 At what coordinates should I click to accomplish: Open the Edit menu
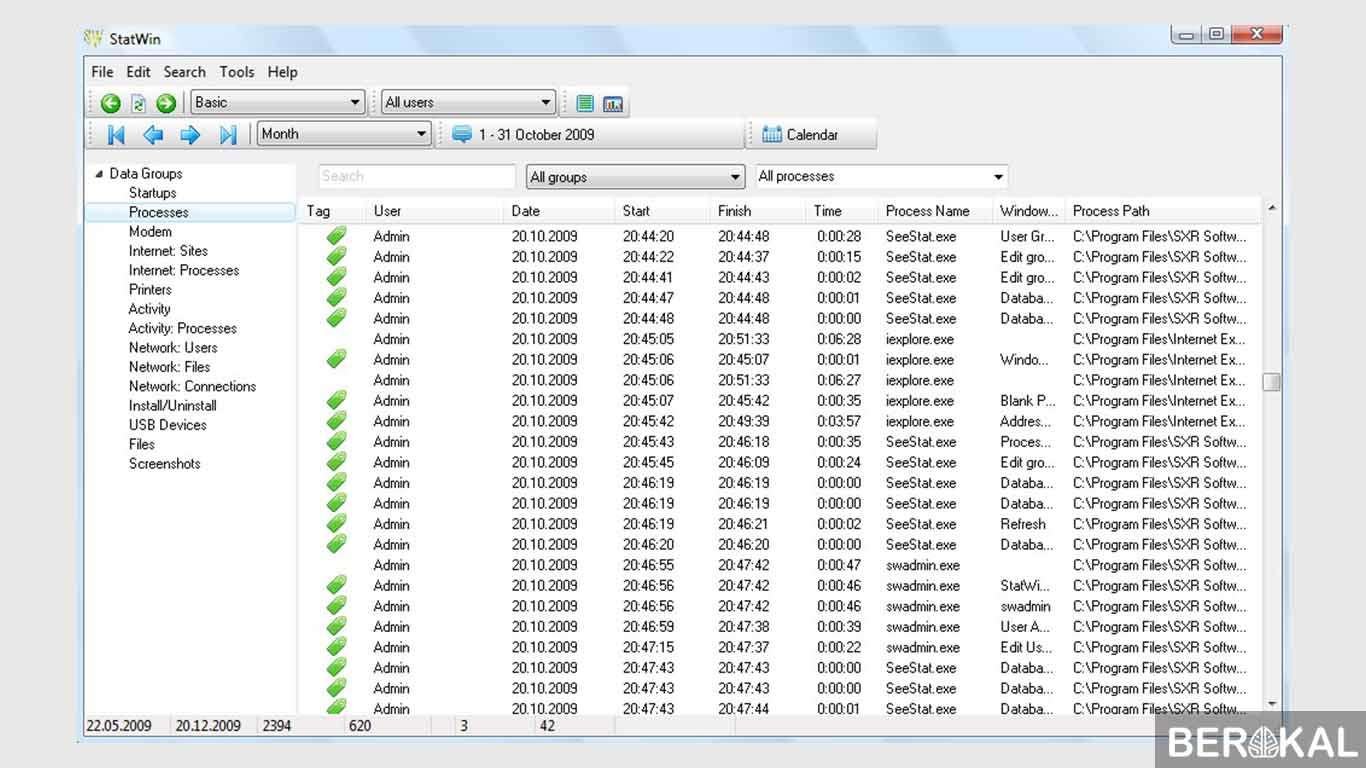tap(138, 72)
